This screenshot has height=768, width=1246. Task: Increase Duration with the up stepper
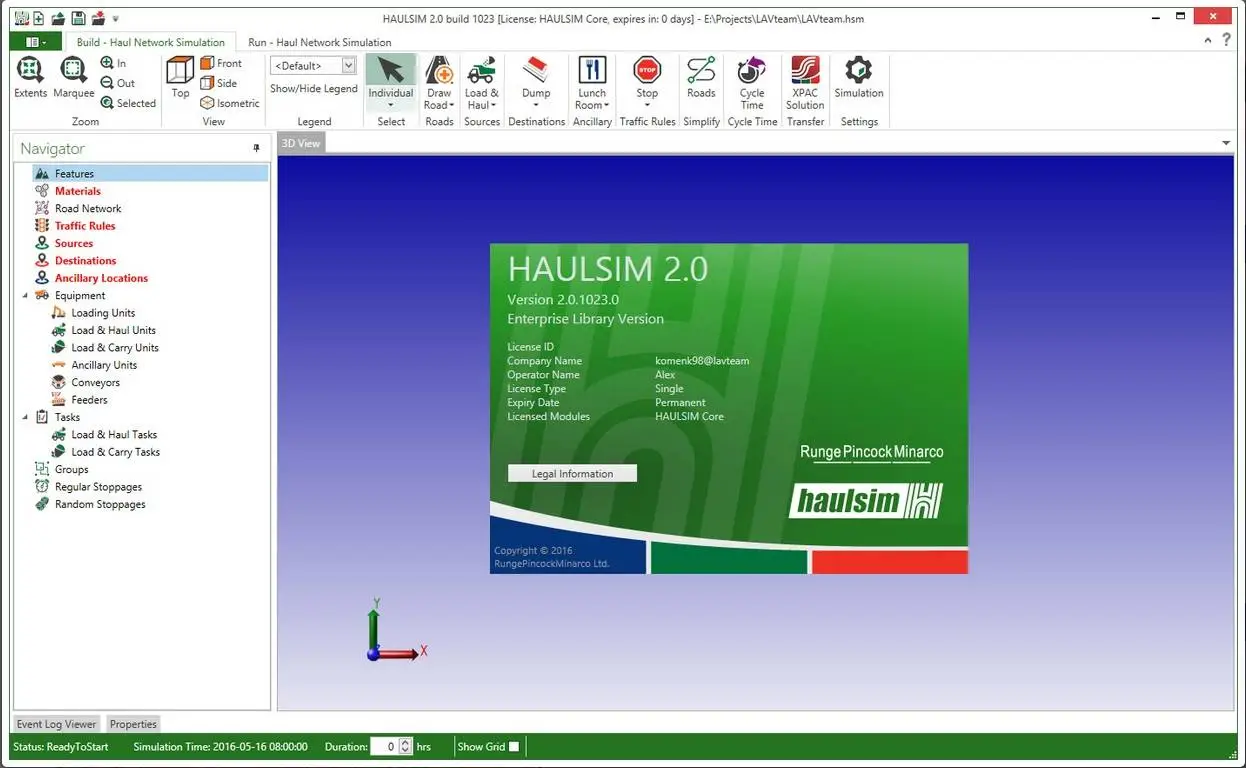click(405, 742)
